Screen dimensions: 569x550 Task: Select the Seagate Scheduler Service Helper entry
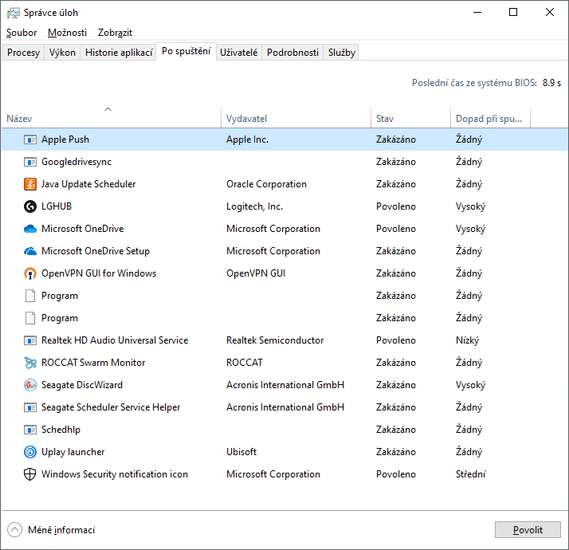coord(111,407)
